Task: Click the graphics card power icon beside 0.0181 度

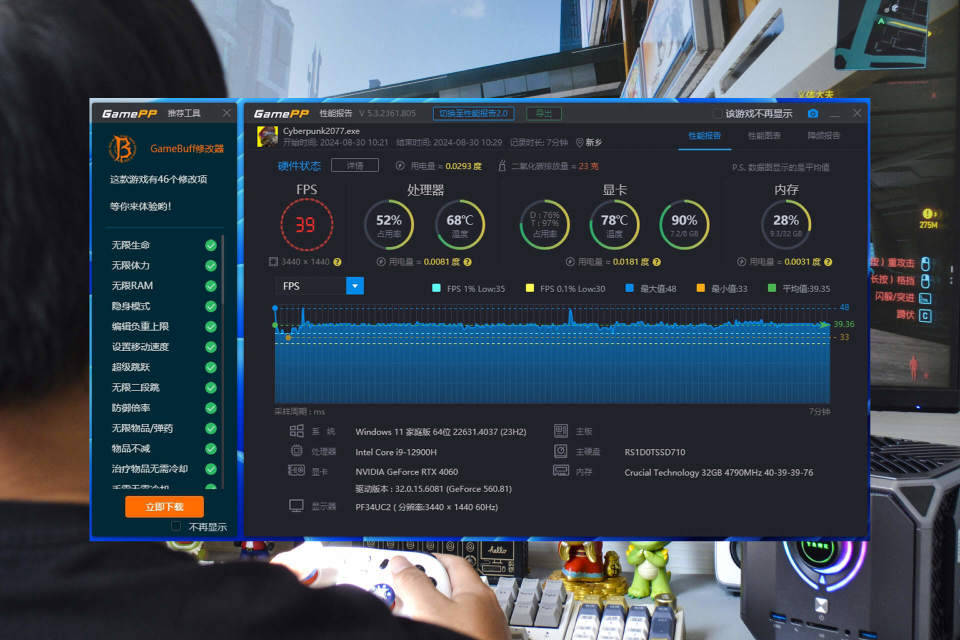Action: 570,262
